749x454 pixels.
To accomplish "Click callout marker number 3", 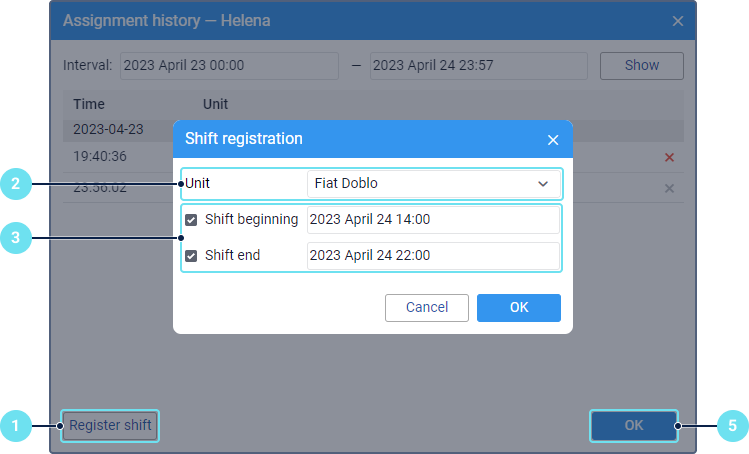I will point(14,238).
